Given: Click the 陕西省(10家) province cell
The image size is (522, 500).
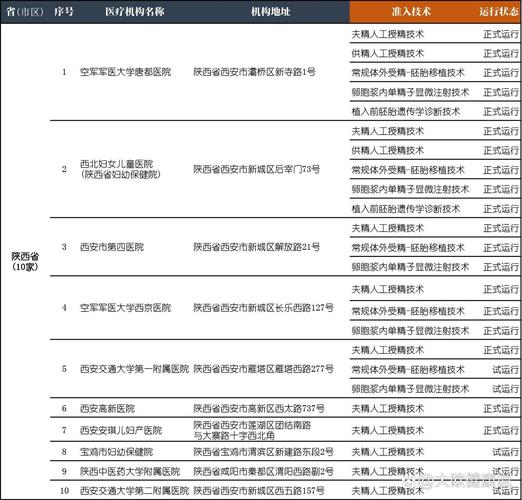Looking at the screenshot, I should [25, 261].
